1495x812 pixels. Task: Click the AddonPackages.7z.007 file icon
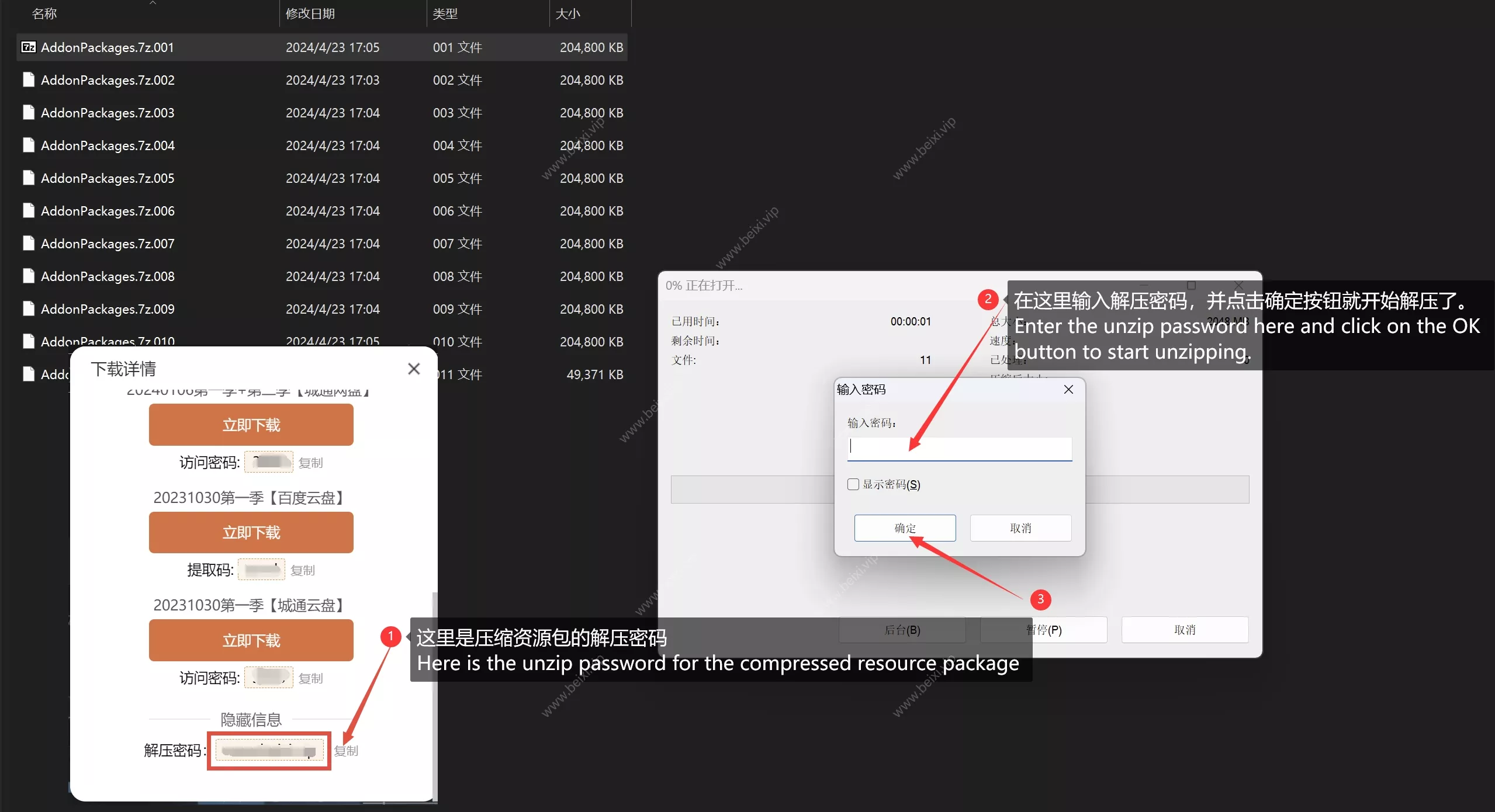[x=29, y=244]
